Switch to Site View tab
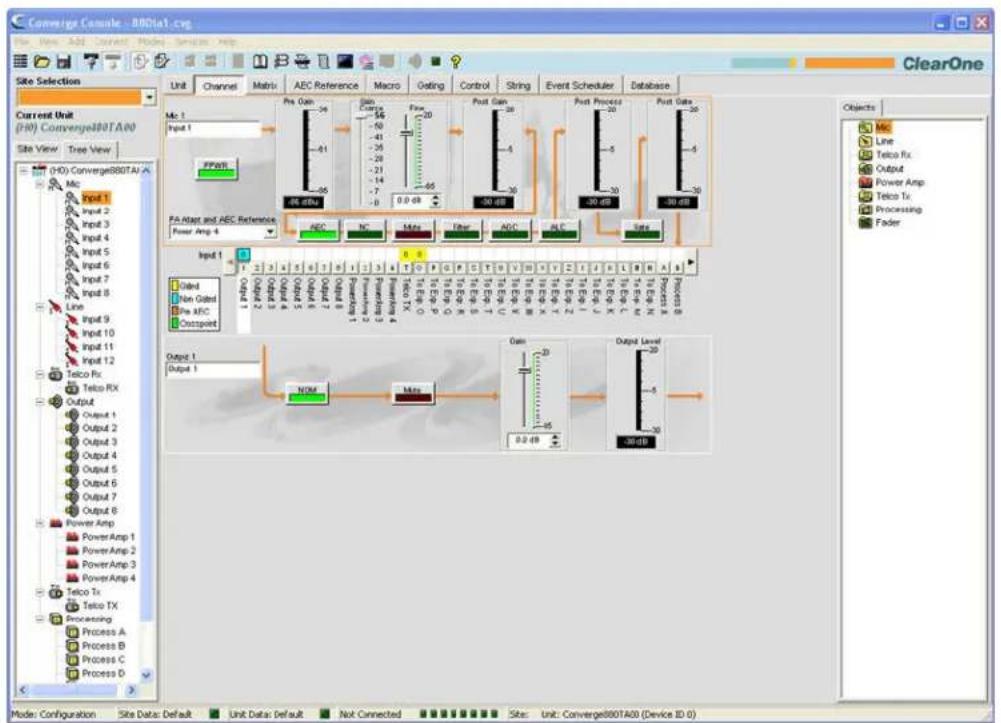The image size is (1001, 723). click(x=37, y=149)
